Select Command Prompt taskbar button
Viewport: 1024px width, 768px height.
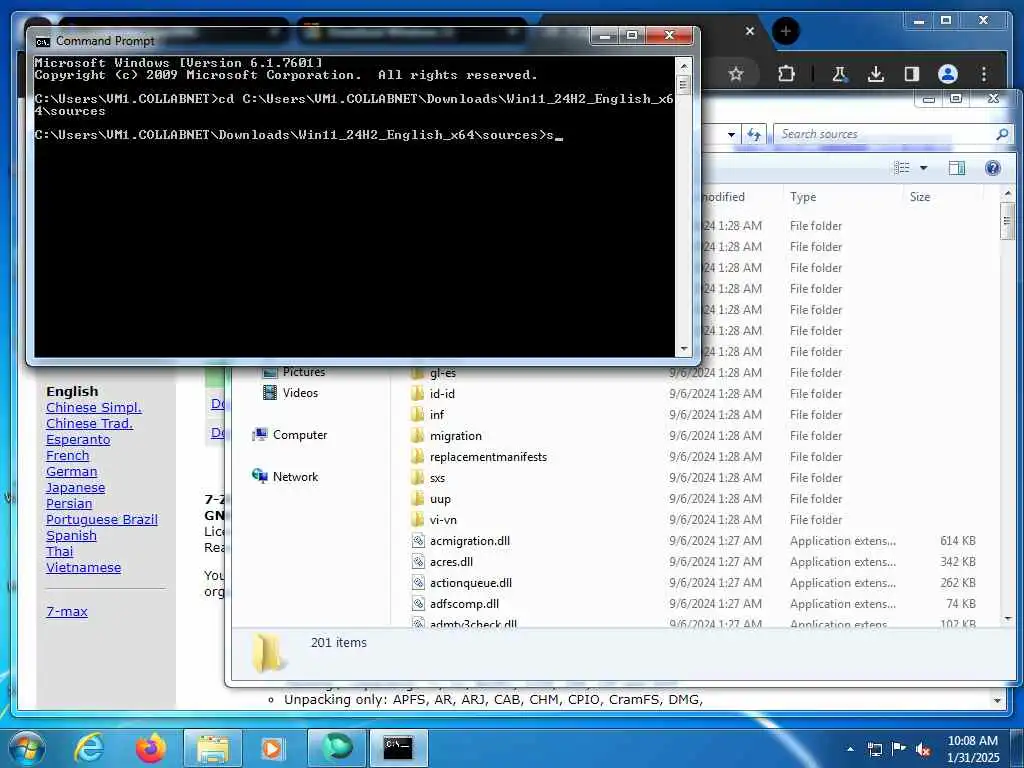click(x=398, y=749)
